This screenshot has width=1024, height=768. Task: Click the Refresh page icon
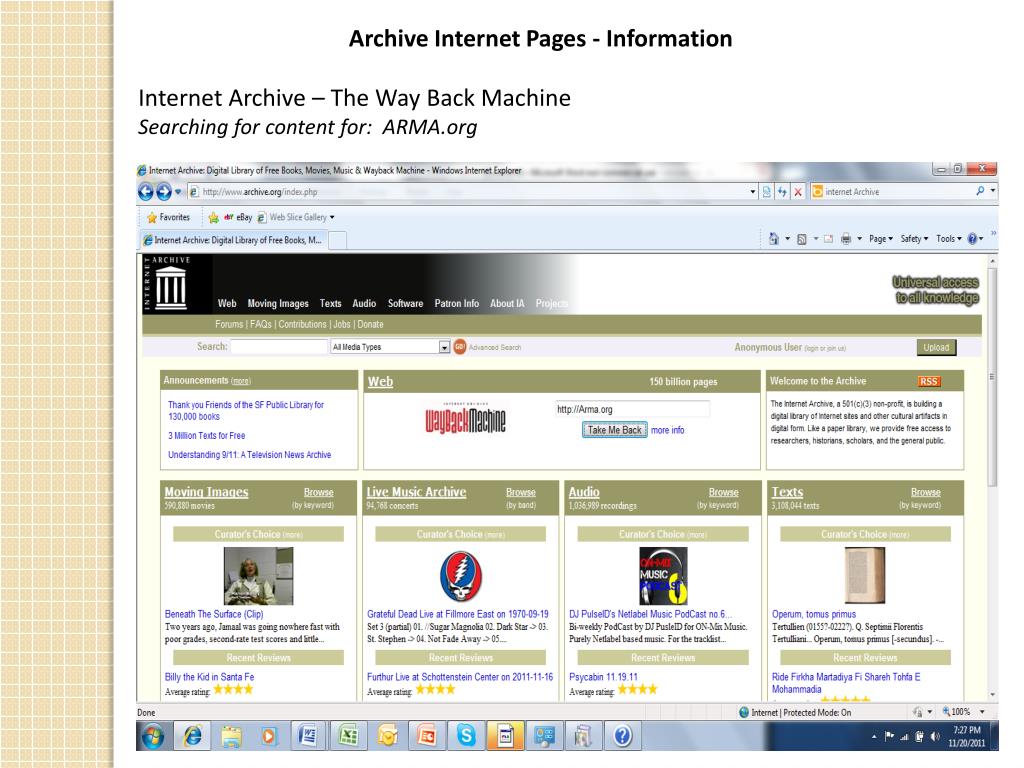tap(782, 192)
